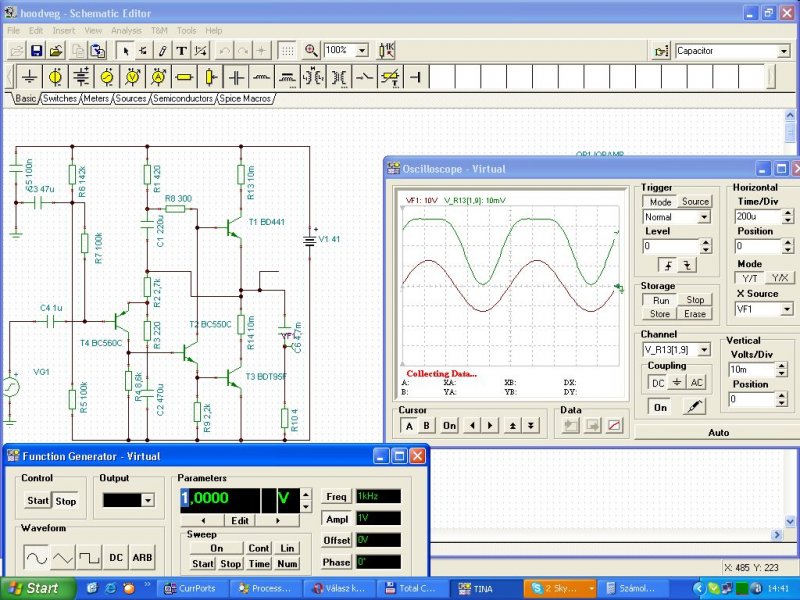Click the Text tool (T) icon

click(181, 50)
